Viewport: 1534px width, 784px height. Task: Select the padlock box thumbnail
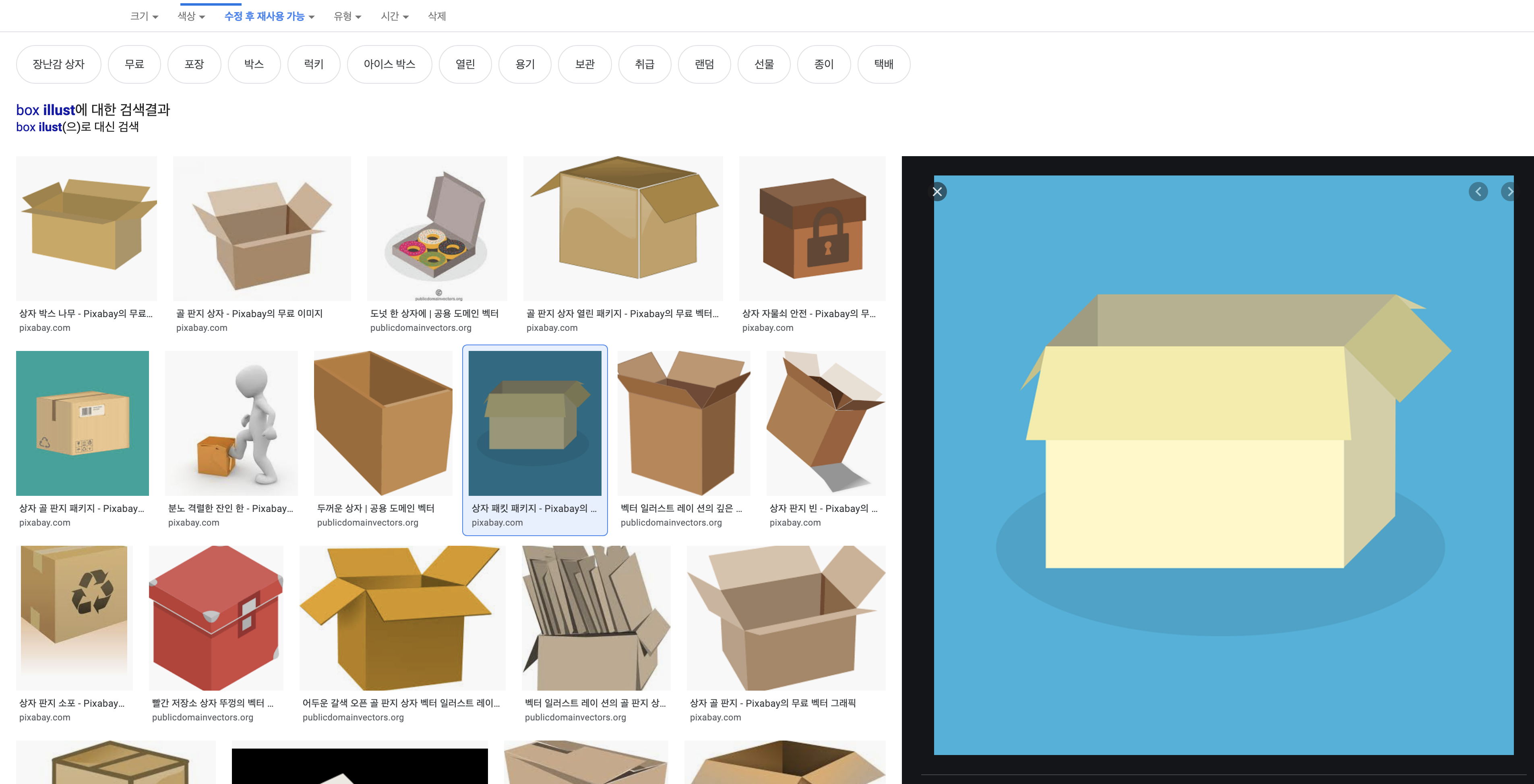[x=812, y=229]
